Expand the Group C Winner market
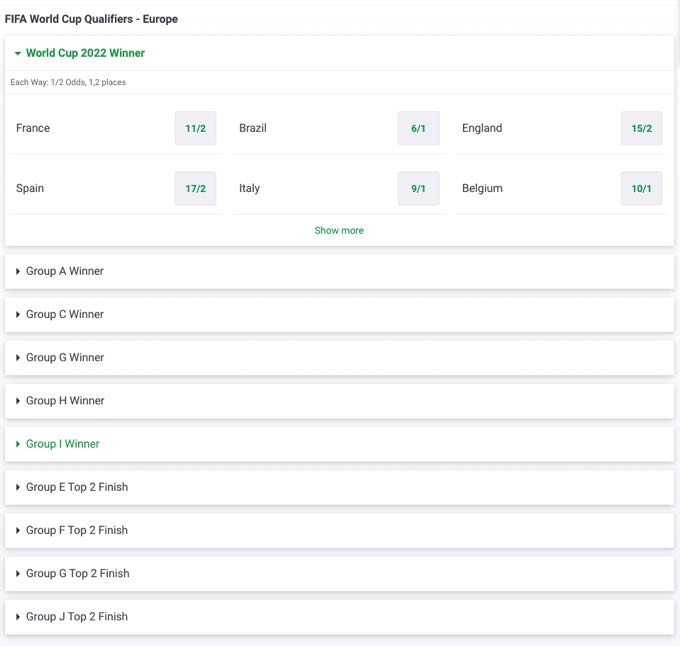 click(340, 315)
